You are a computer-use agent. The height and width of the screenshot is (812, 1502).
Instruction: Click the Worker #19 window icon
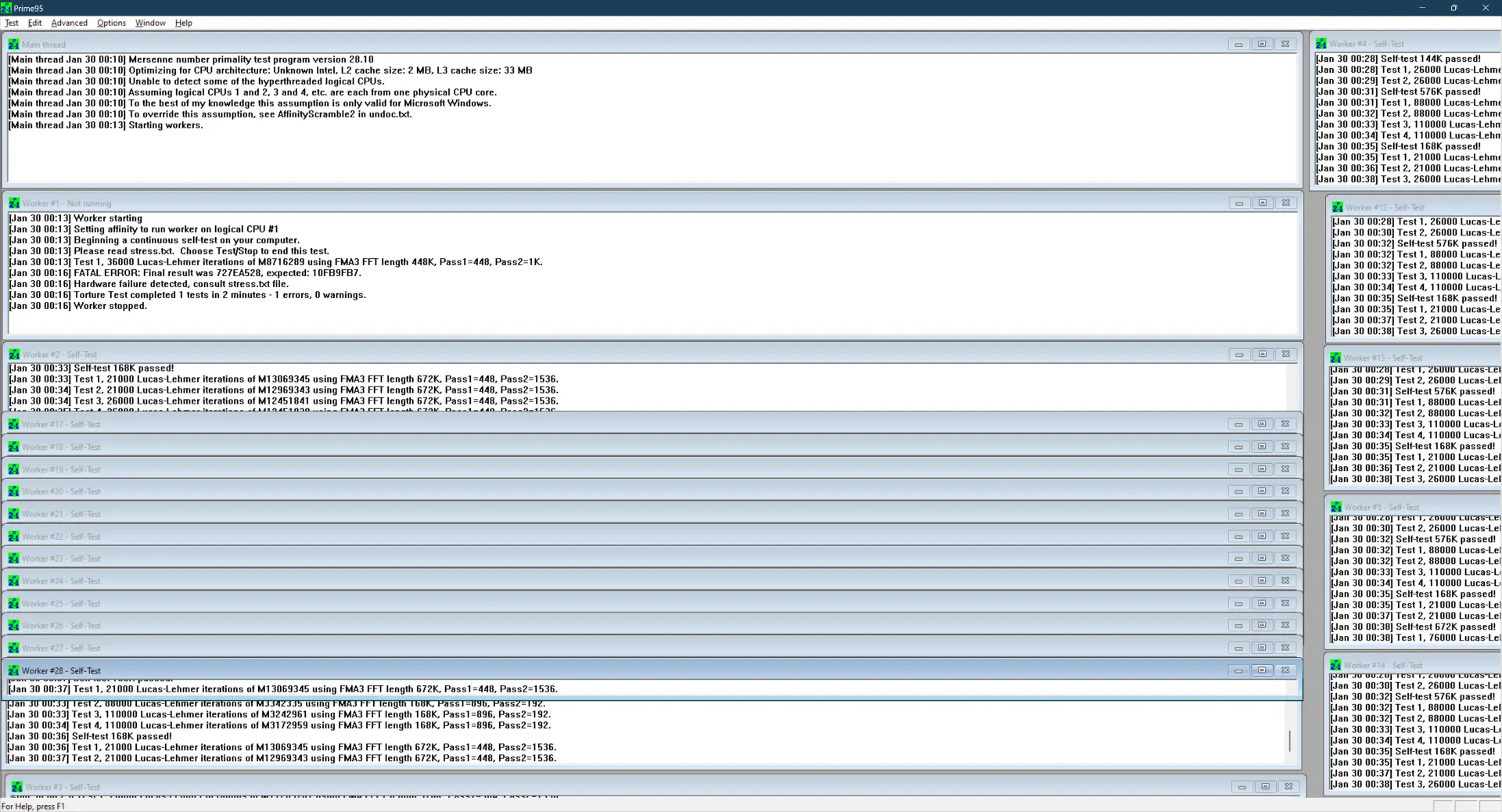[x=13, y=469]
